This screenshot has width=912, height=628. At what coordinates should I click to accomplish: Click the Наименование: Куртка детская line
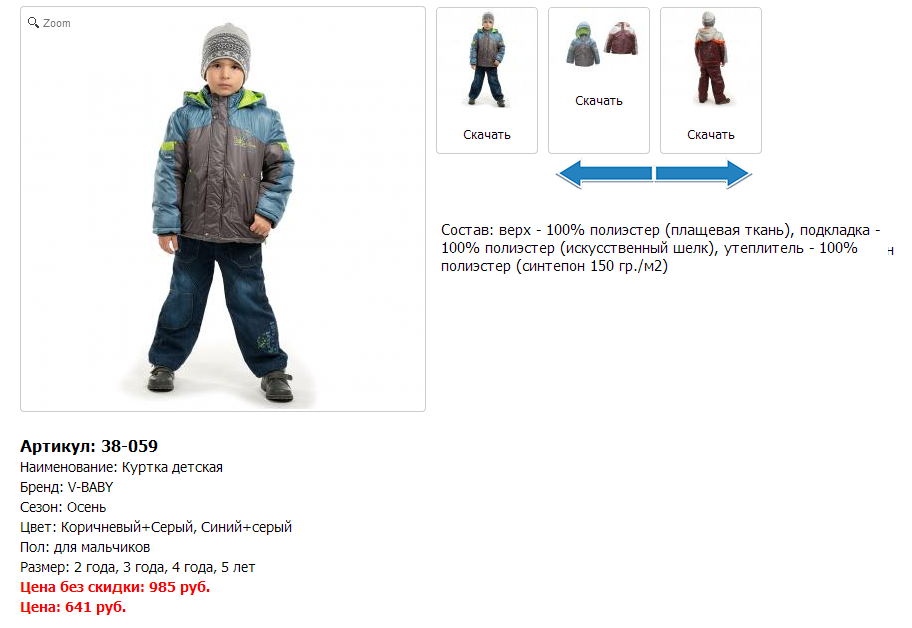click(122, 468)
